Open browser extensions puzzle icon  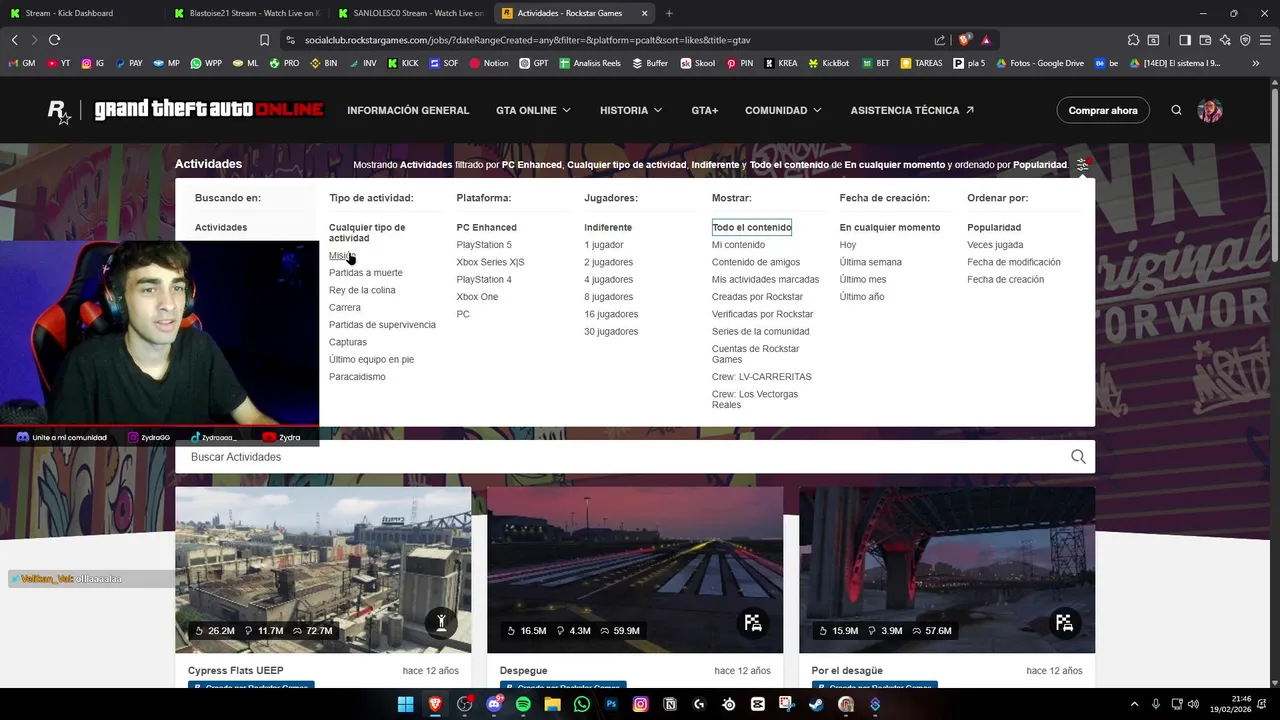pos(1133,40)
